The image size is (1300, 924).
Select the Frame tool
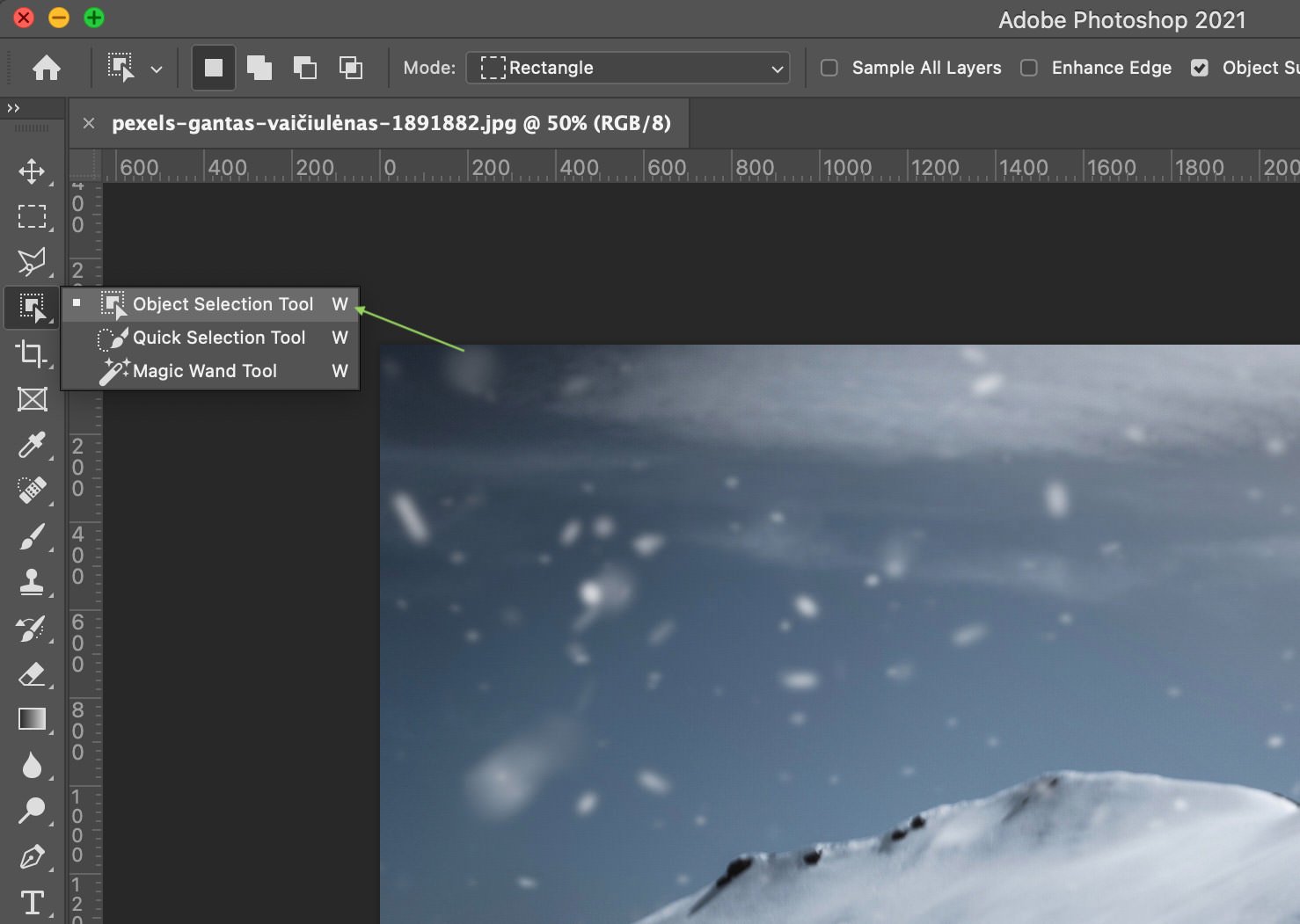click(33, 399)
